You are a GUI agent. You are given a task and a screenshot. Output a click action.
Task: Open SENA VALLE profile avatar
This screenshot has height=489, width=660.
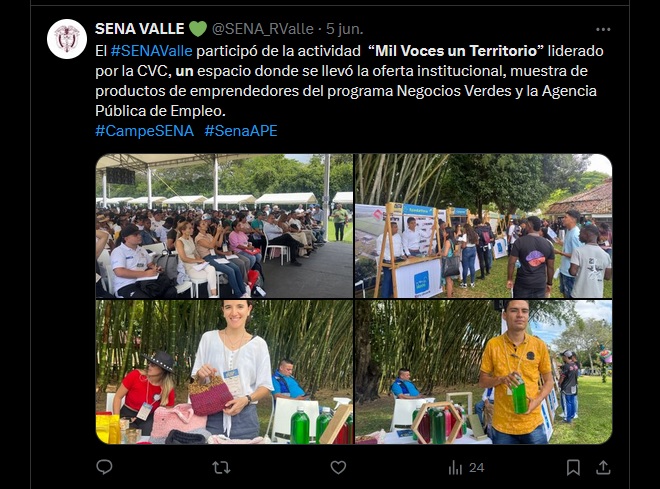point(67,39)
